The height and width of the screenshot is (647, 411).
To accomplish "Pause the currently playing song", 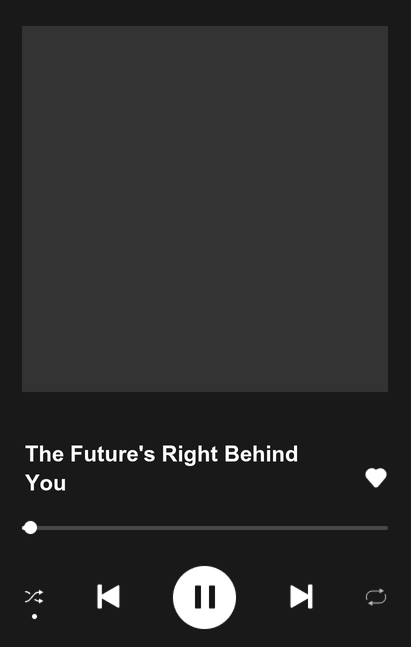I will 204,597.
